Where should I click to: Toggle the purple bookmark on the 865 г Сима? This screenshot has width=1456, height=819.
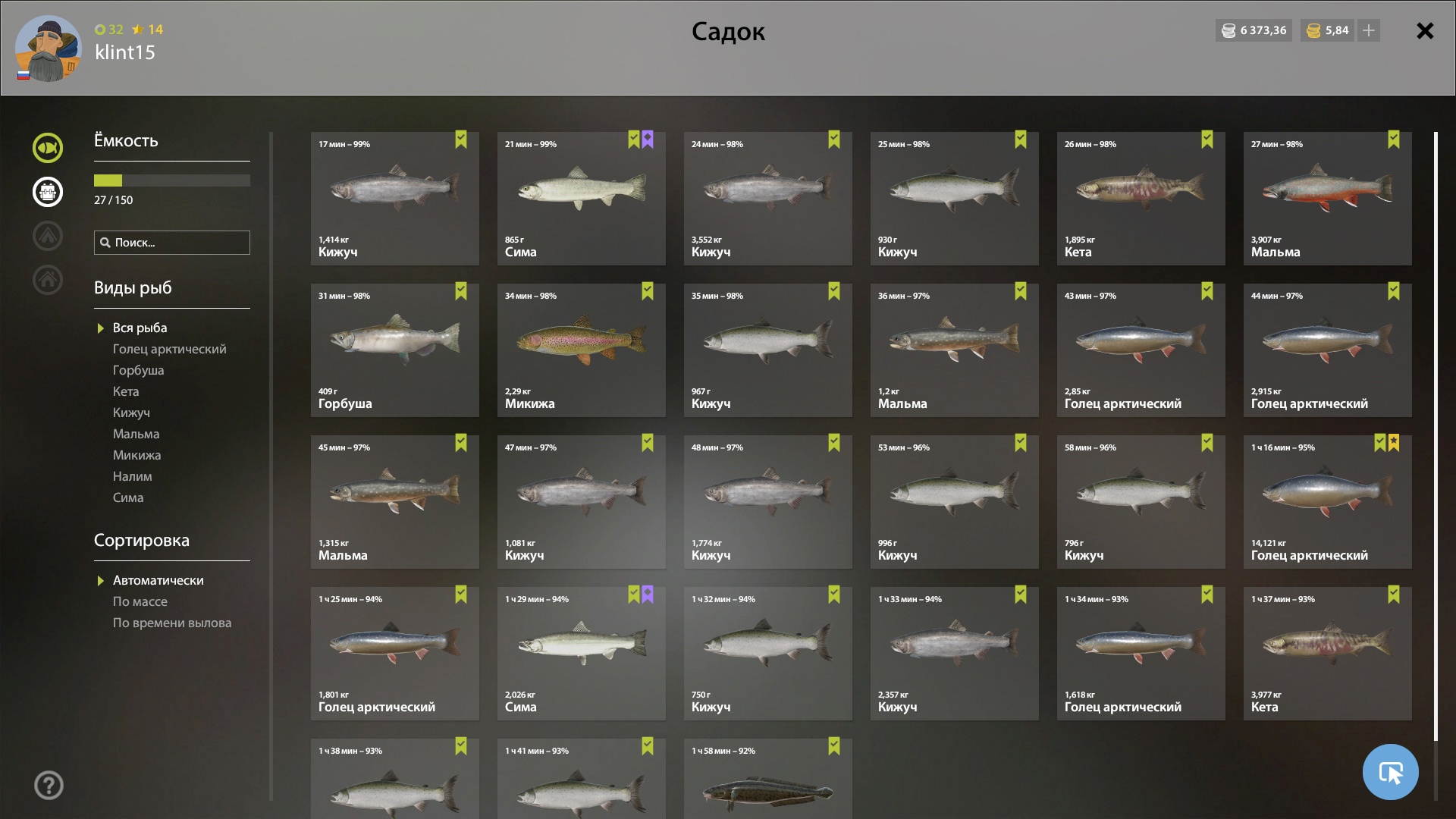pyautogui.click(x=648, y=140)
